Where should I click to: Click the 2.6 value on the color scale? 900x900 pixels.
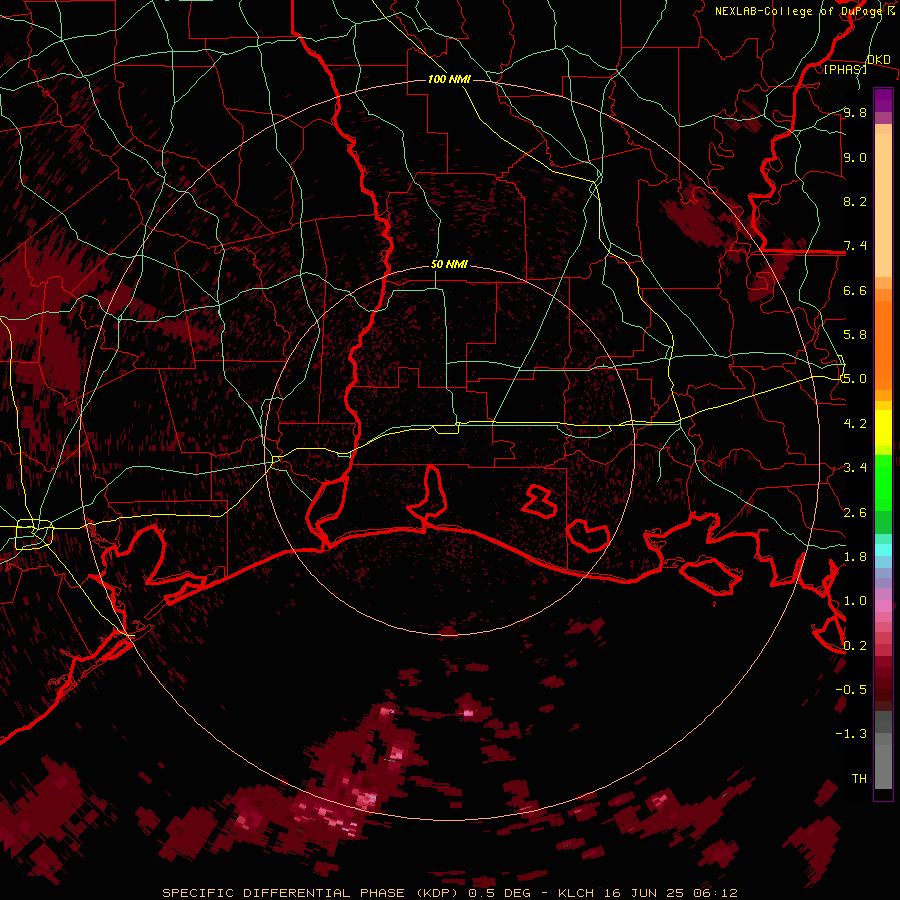[x=855, y=512]
